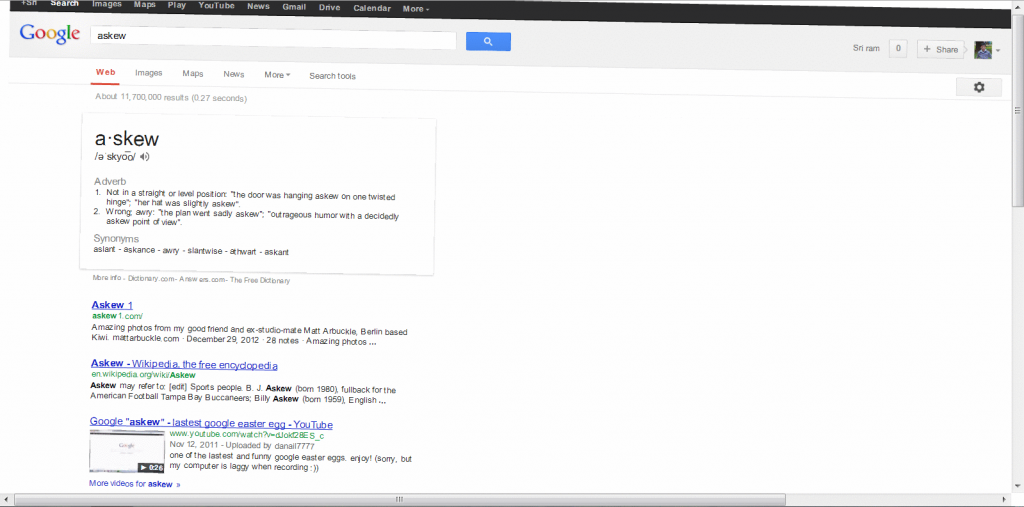Switch to the Images tab
Screen dimensions: 1024x507
[149, 73]
